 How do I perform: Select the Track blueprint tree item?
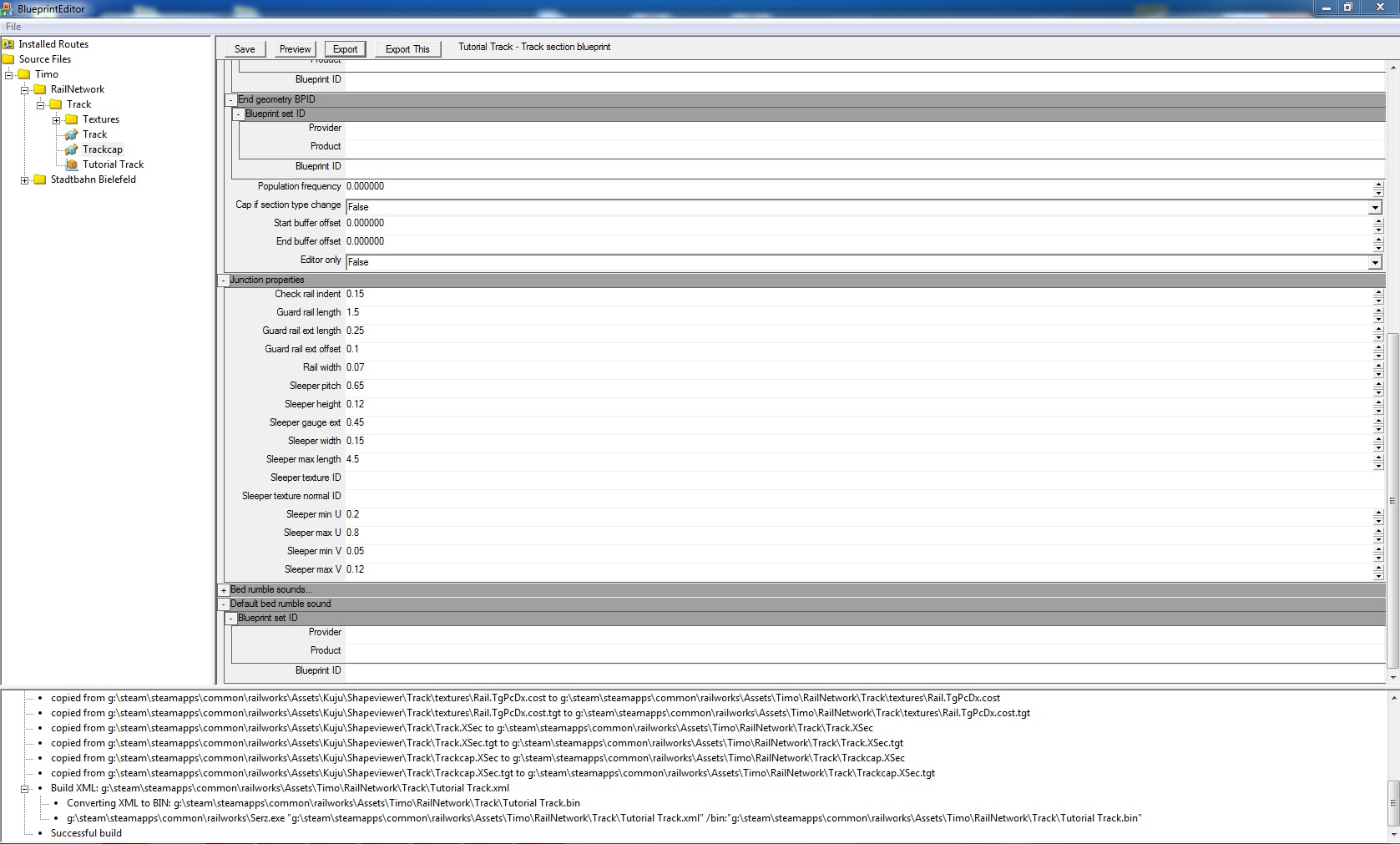(x=94, y=134)
